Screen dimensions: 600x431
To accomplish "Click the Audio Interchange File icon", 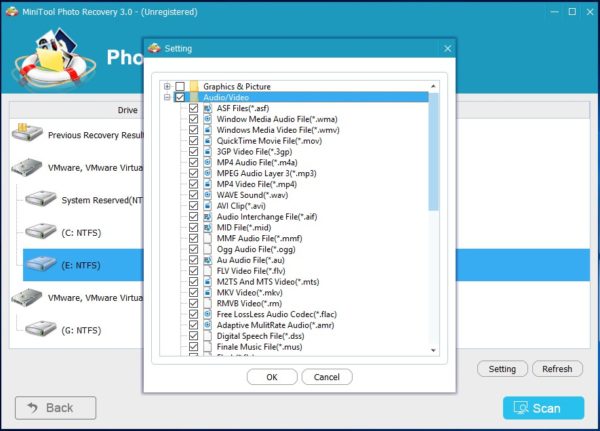I will pos(207,217).
